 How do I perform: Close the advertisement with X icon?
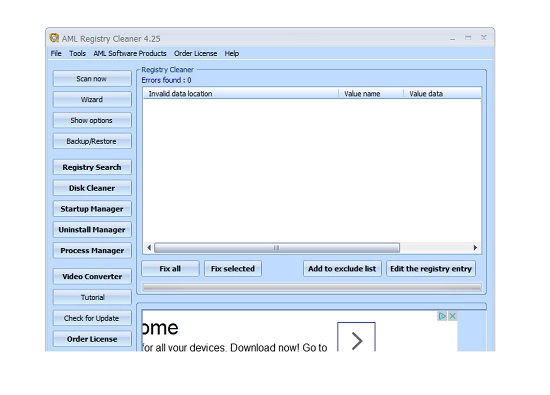(x=452, y=316)
